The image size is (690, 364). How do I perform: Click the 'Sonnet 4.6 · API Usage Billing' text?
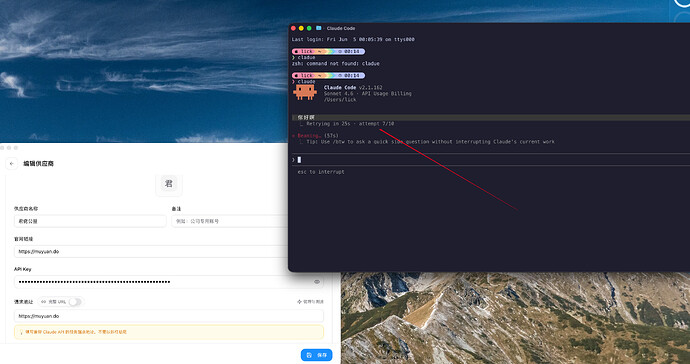367,94
